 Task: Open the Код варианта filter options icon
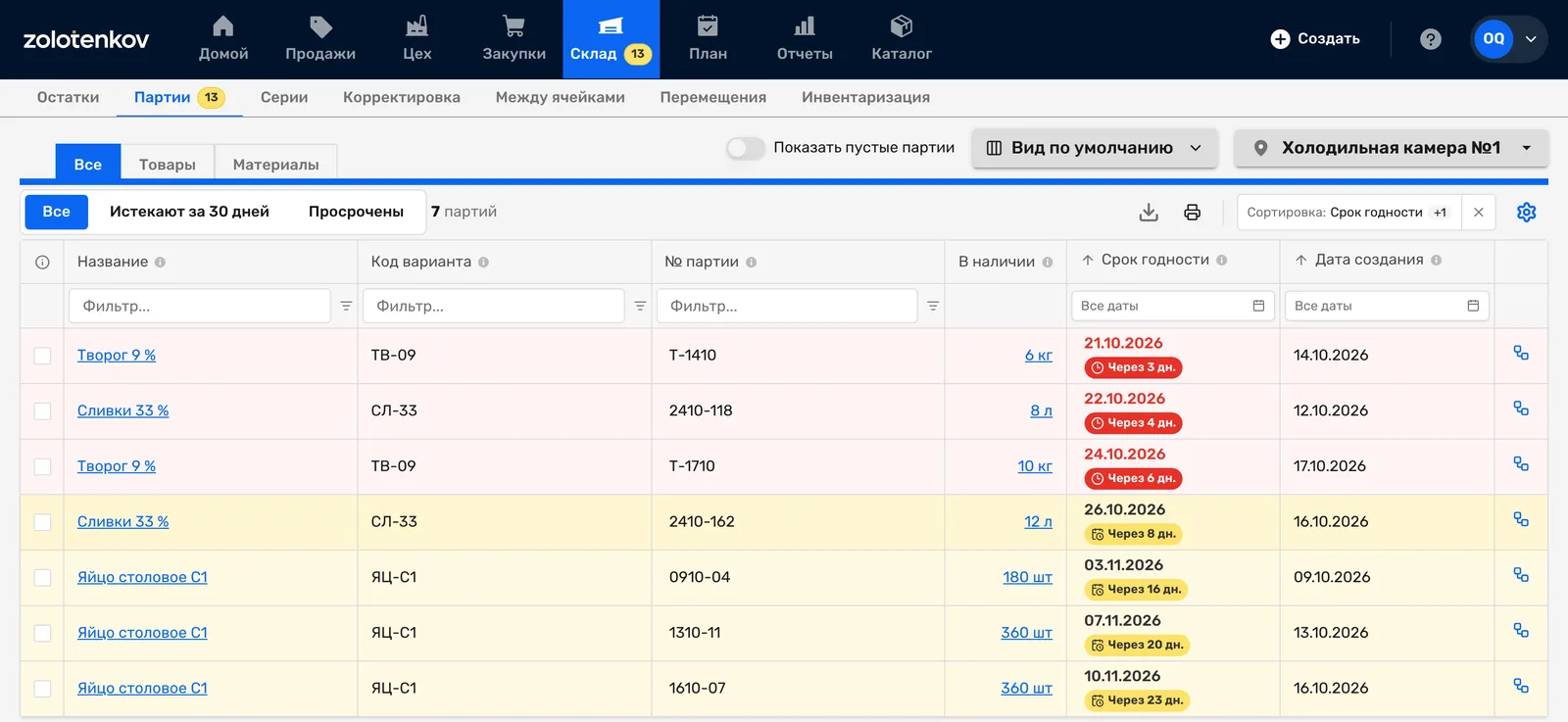tap(640, 307)
